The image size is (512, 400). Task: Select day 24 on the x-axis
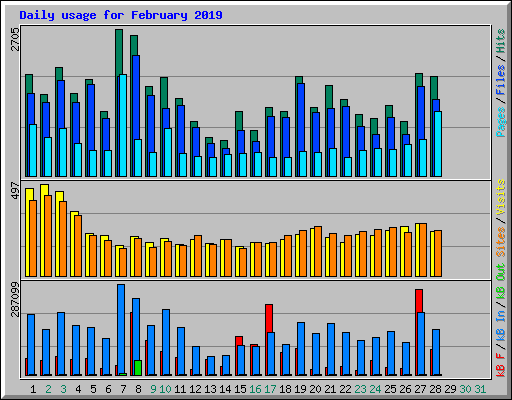pyautogui.click(x=375, y=389)
